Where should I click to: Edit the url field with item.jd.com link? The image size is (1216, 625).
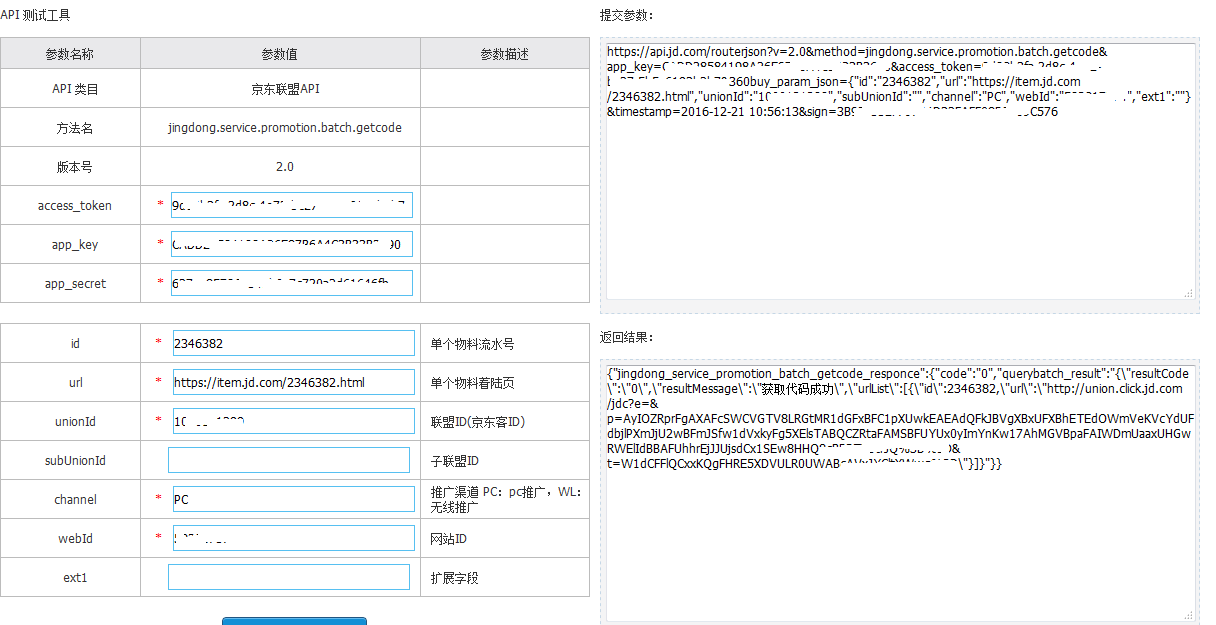pos(293,382)
